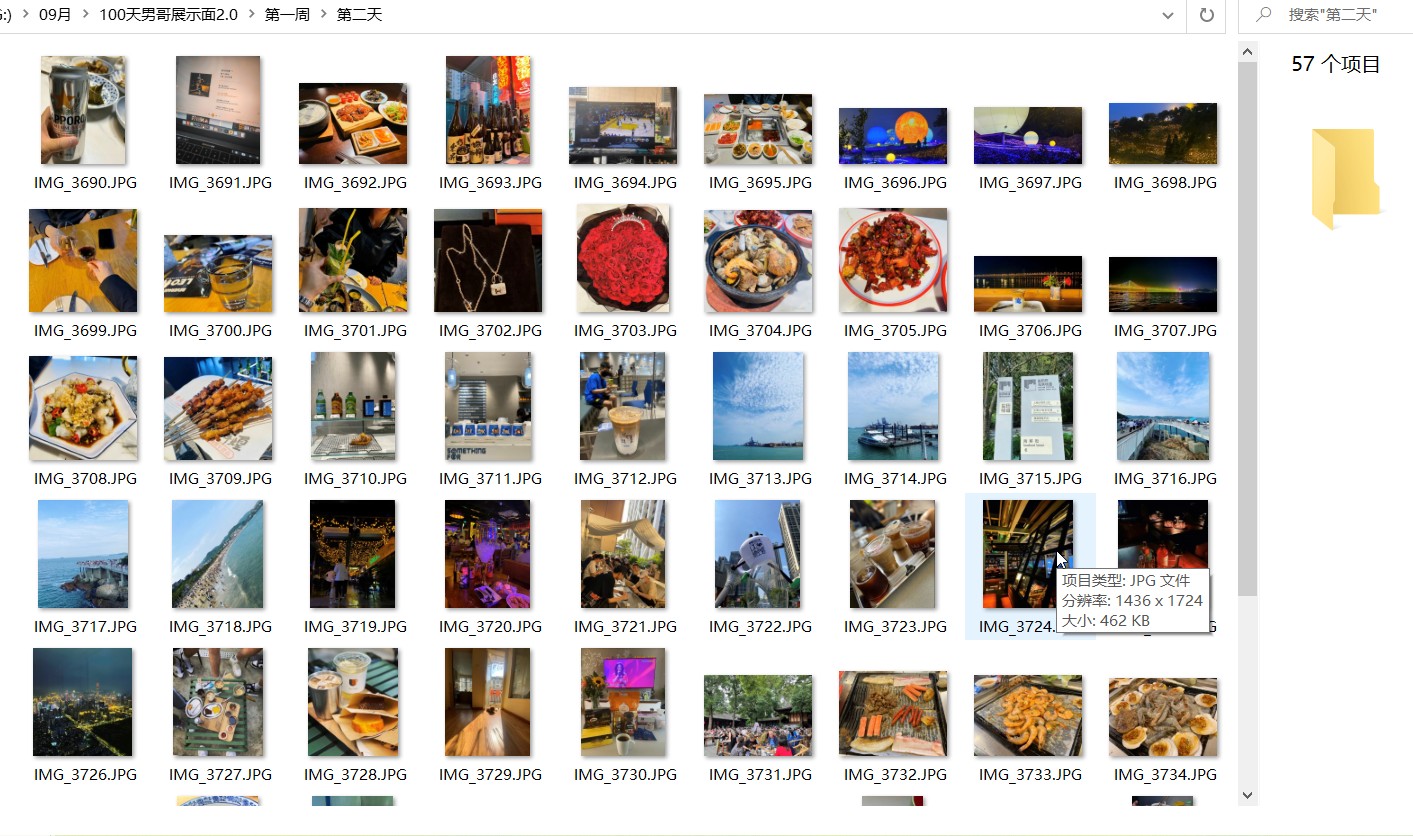
Task: Expand the chevron after 09月
Action: coord(86,15)
